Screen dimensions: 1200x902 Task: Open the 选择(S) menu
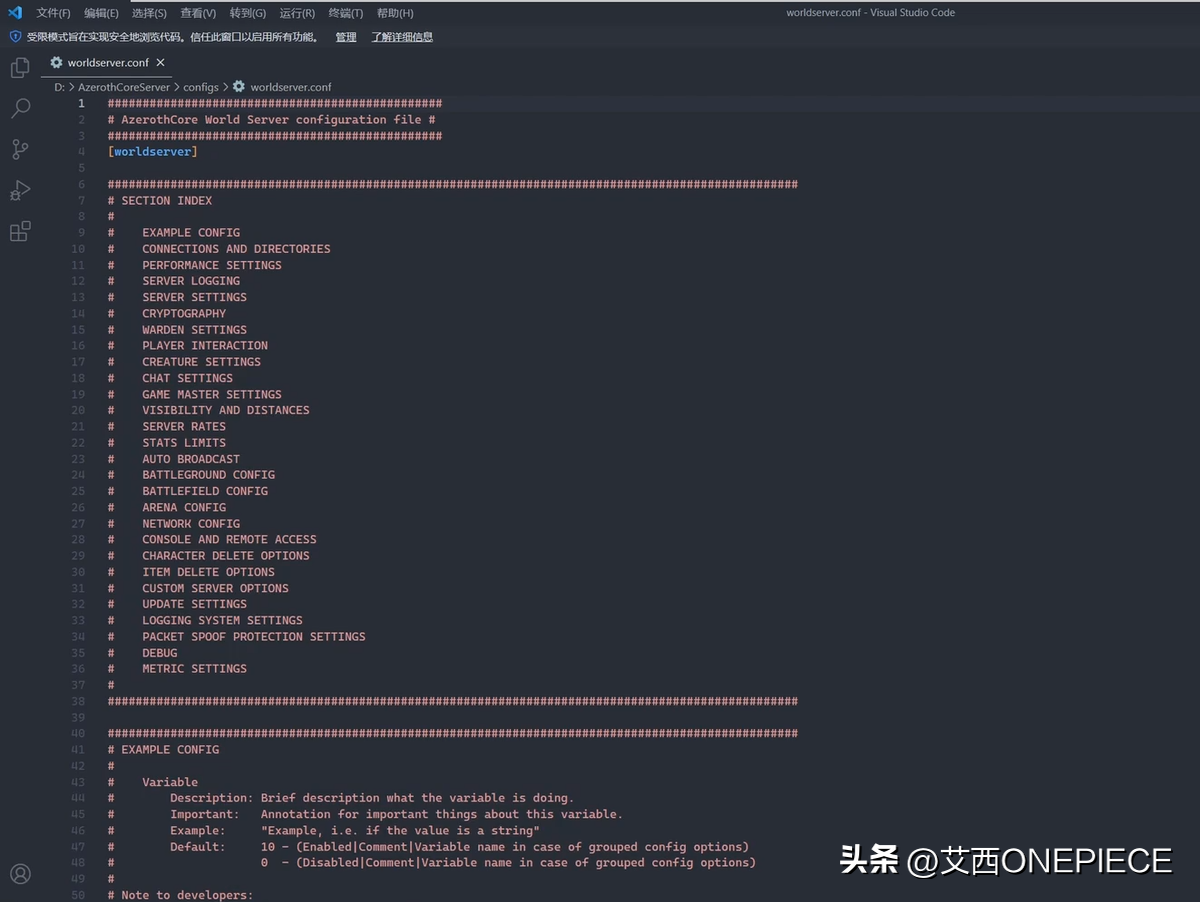[x=149, y=13]
